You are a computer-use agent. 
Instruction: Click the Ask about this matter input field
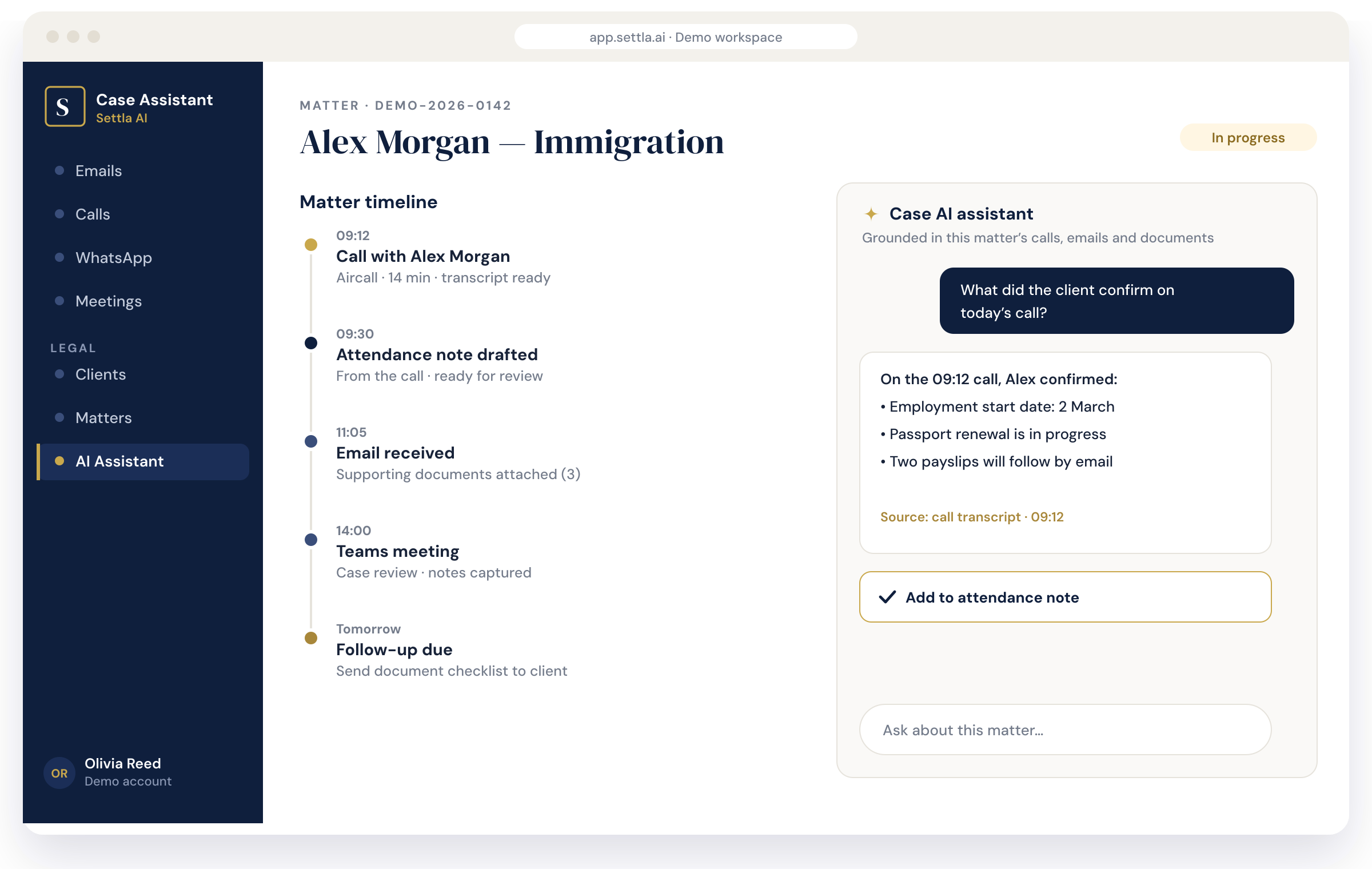pyautogui.click(x=1065, y=730)
